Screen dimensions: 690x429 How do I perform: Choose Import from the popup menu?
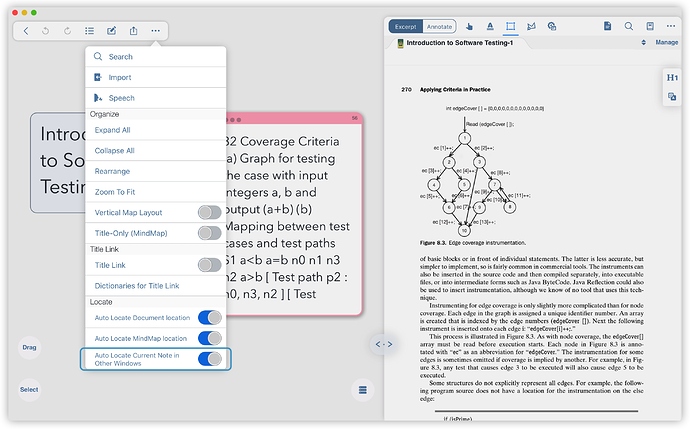[119, 77]
